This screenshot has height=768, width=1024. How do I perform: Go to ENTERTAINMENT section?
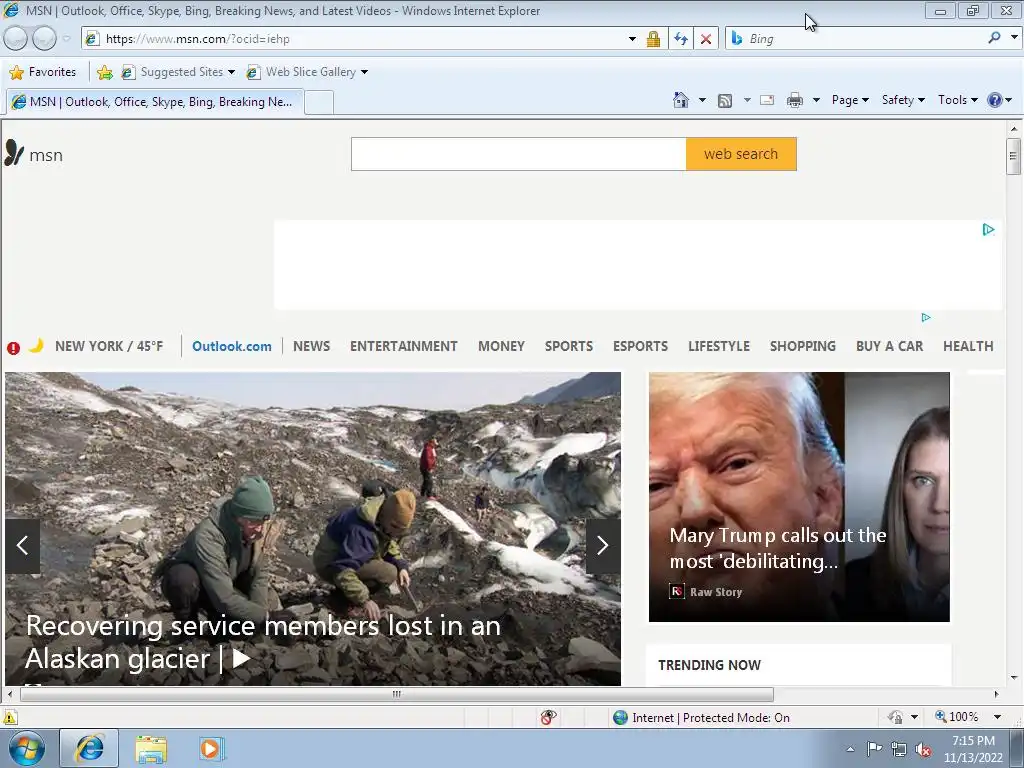click(404, 346)
